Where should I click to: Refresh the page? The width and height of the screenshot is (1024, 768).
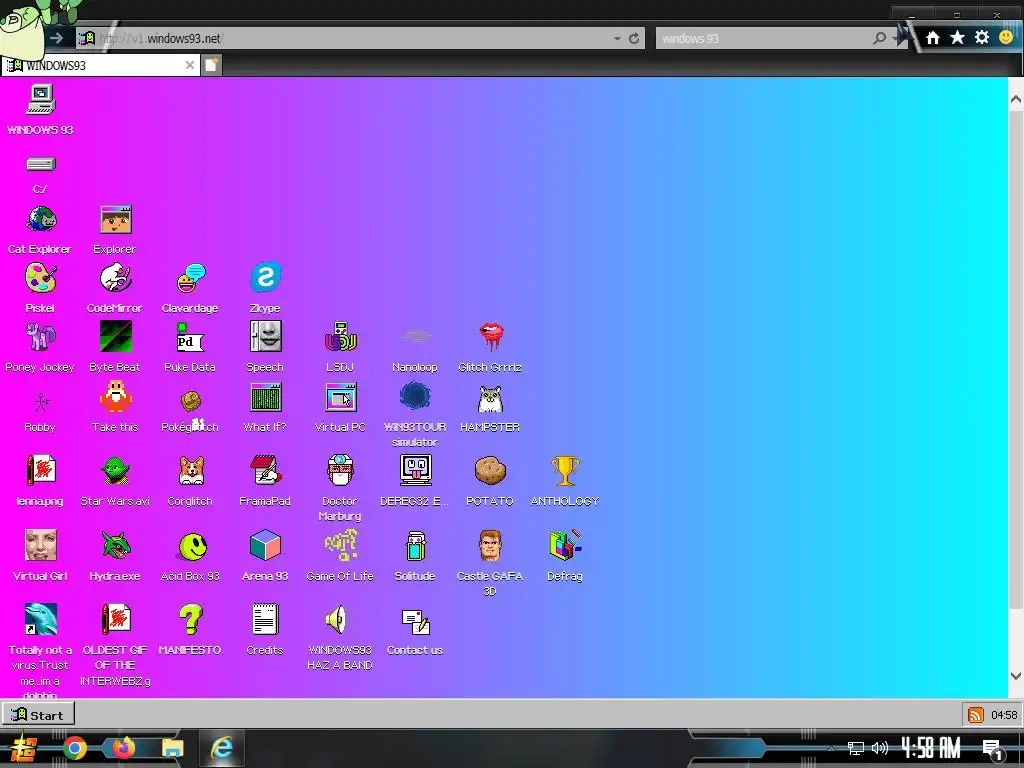(634, 39)
